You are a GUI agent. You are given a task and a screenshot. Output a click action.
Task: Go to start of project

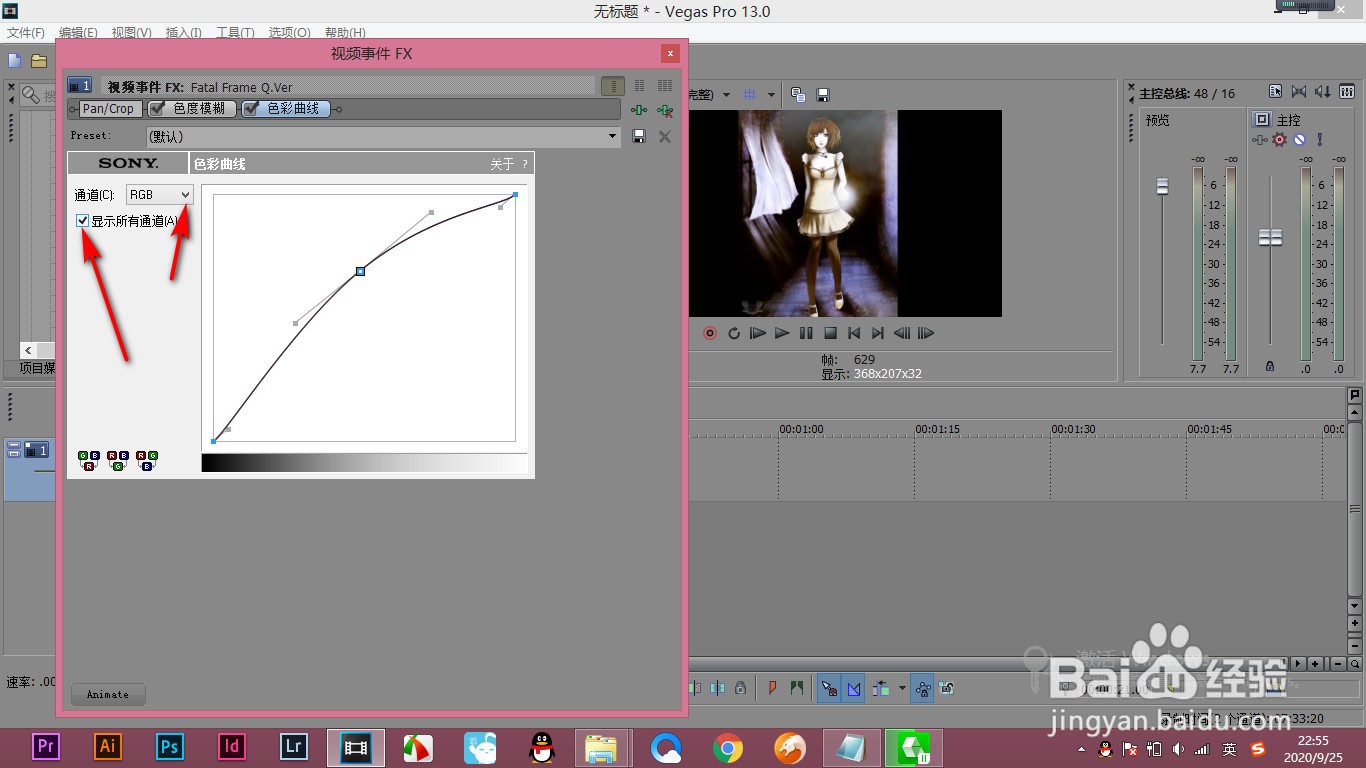click(x=854, y=333)
